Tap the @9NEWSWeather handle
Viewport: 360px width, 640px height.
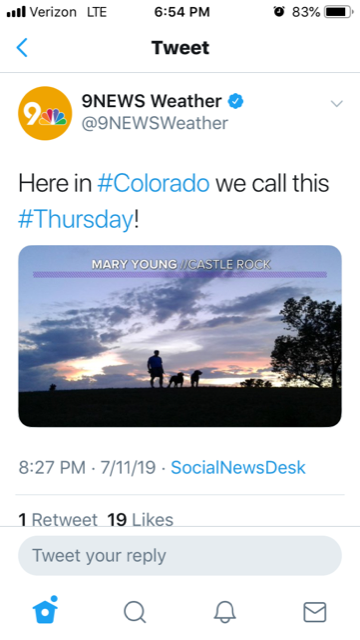tap(155, 123)
